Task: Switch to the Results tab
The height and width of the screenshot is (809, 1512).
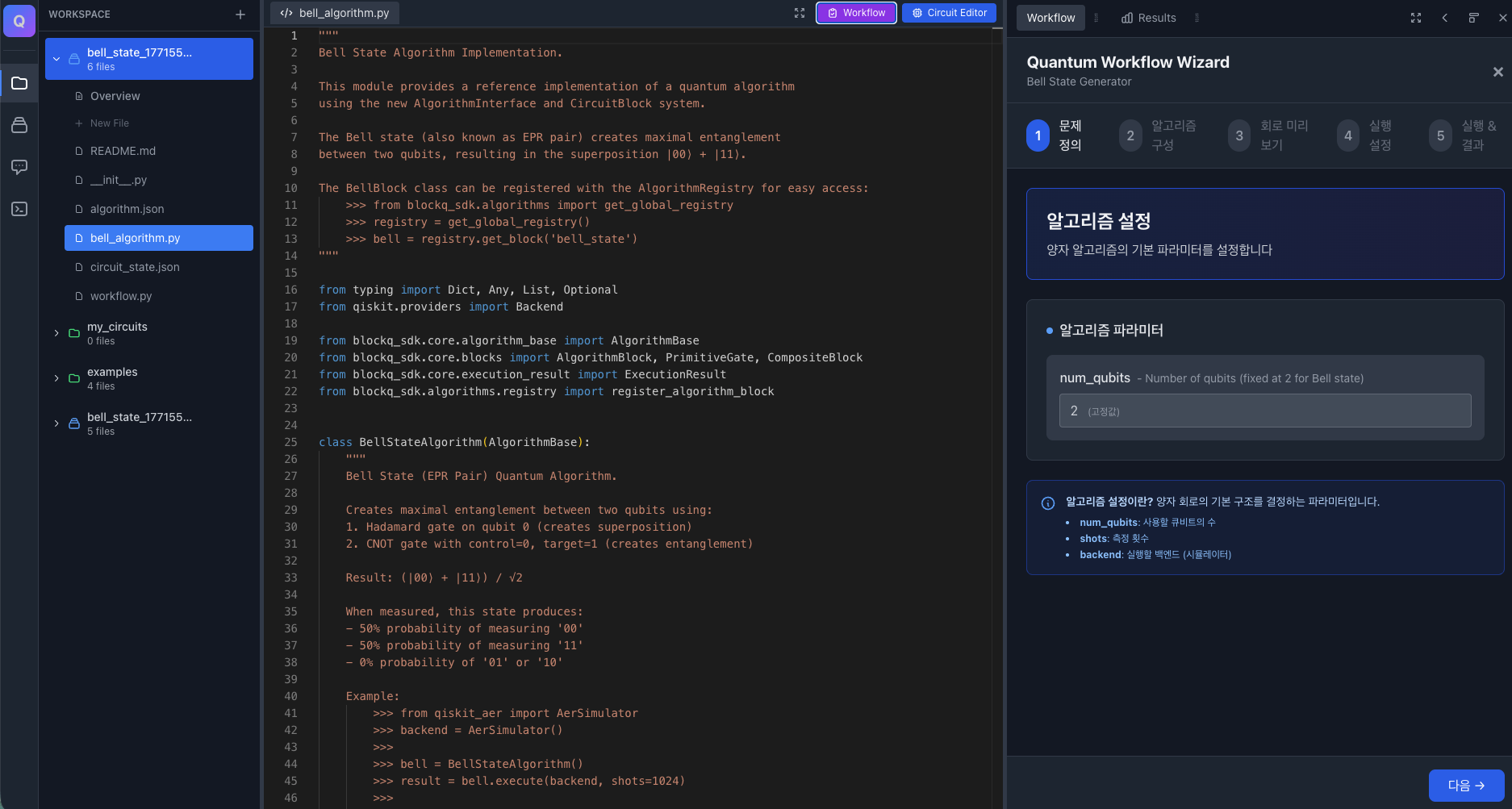Action: [1149, 18]
